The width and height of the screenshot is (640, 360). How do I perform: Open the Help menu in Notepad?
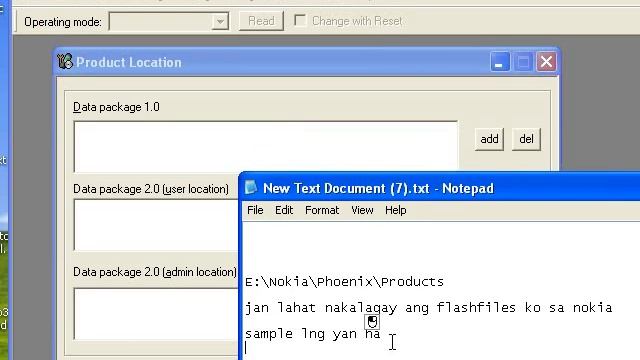coord(396,210)
